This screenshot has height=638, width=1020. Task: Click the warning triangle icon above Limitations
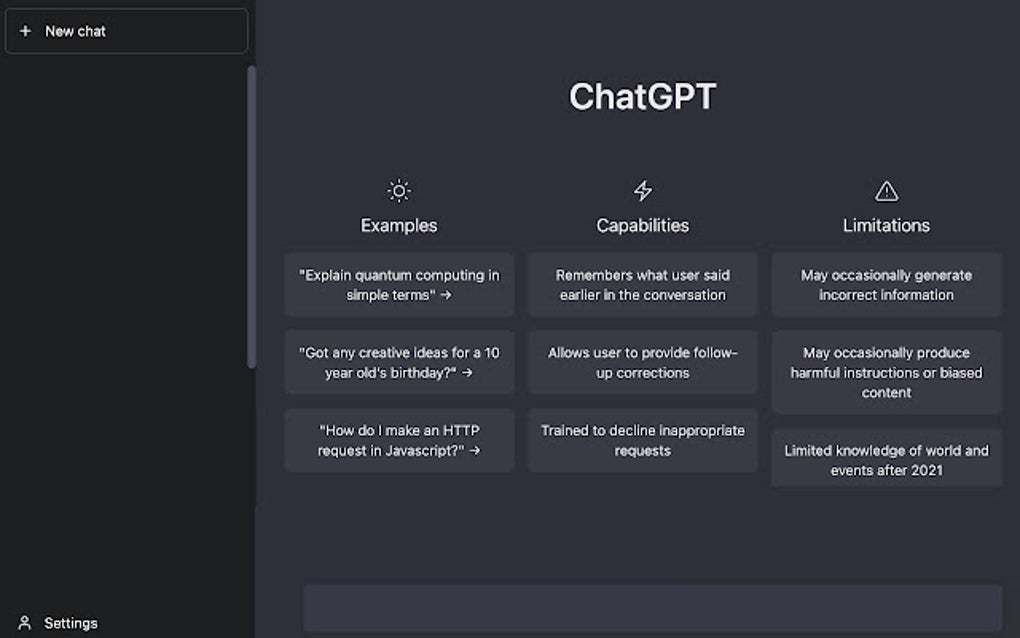[886, 189]
